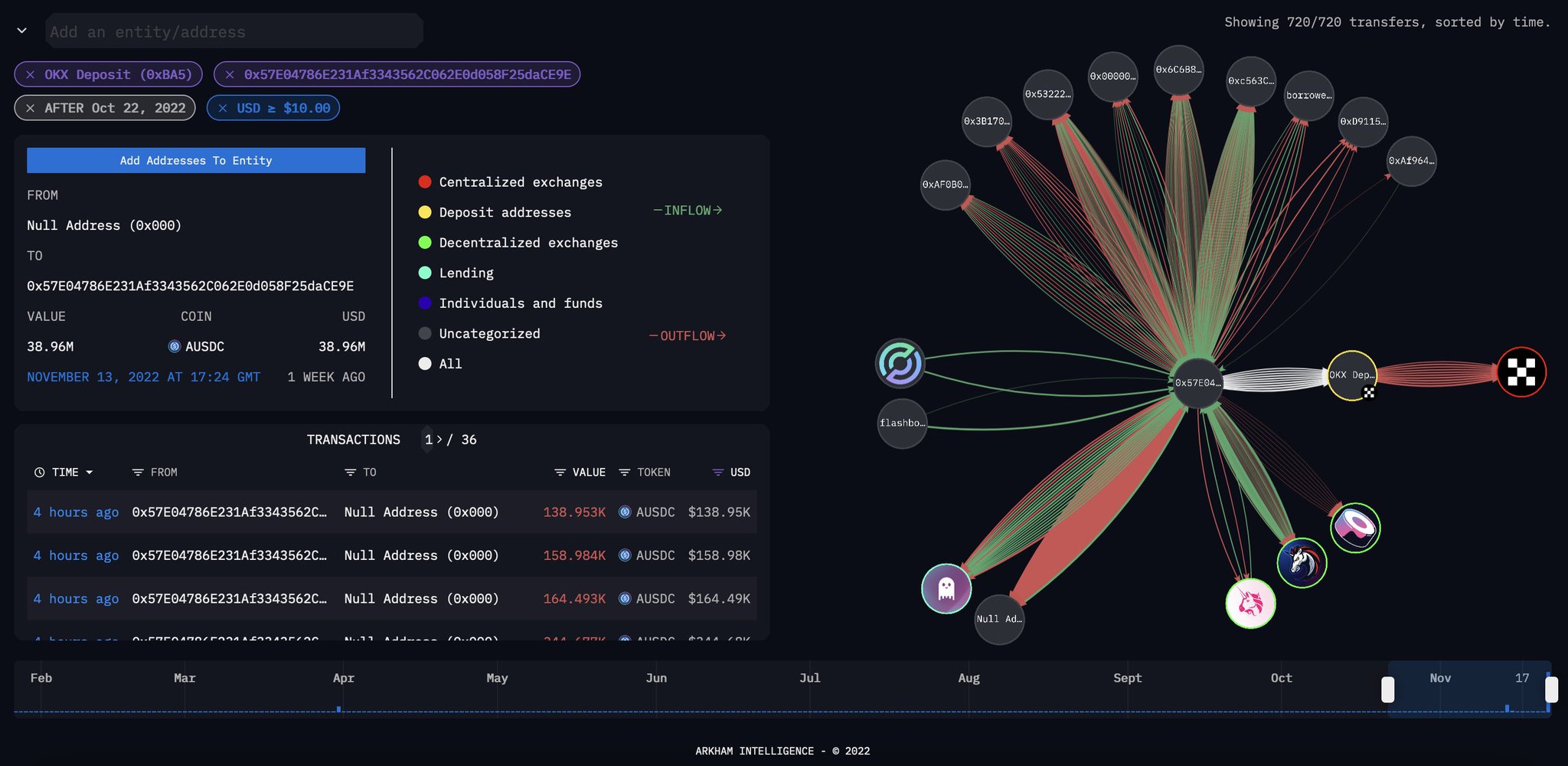The height and width of the screenshot is (766, 1568).
Task: Select the Uniswap unicorn node
Action: (1250, 604)
